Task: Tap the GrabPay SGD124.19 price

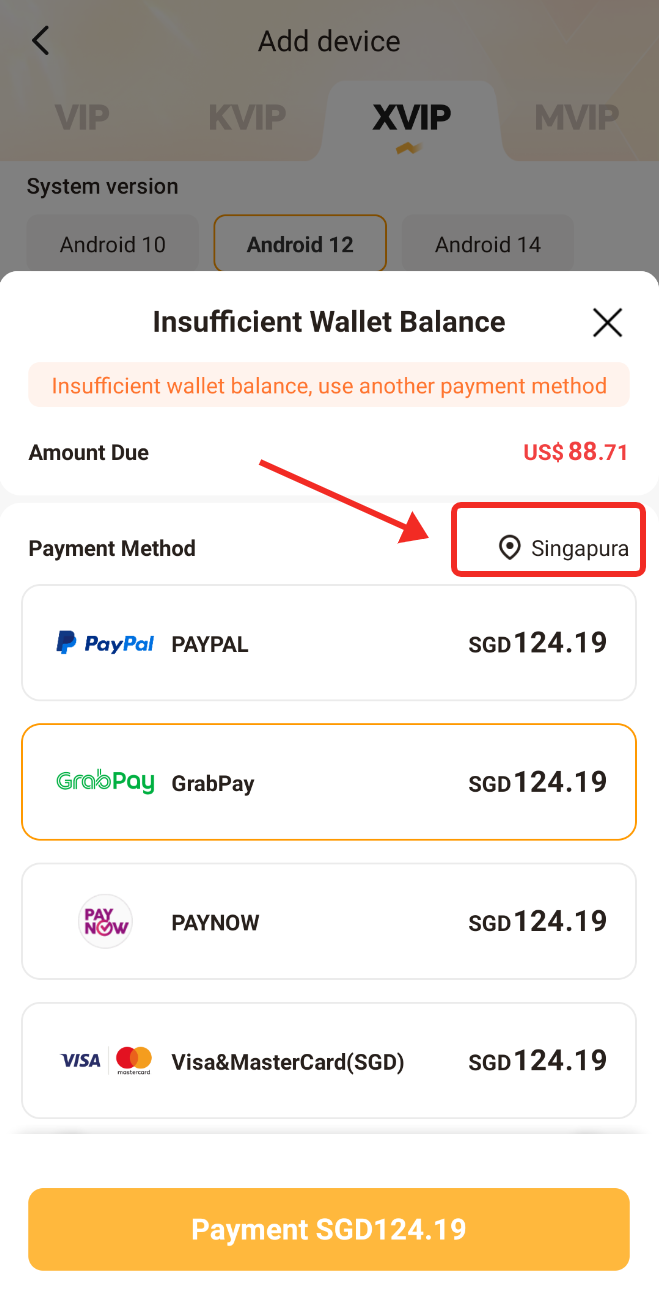Action: [x=538, y=782]
